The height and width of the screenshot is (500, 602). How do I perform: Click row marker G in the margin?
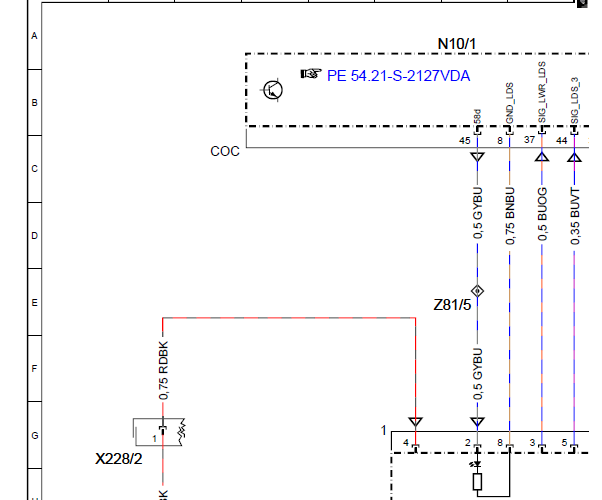[x=35, y=436]
